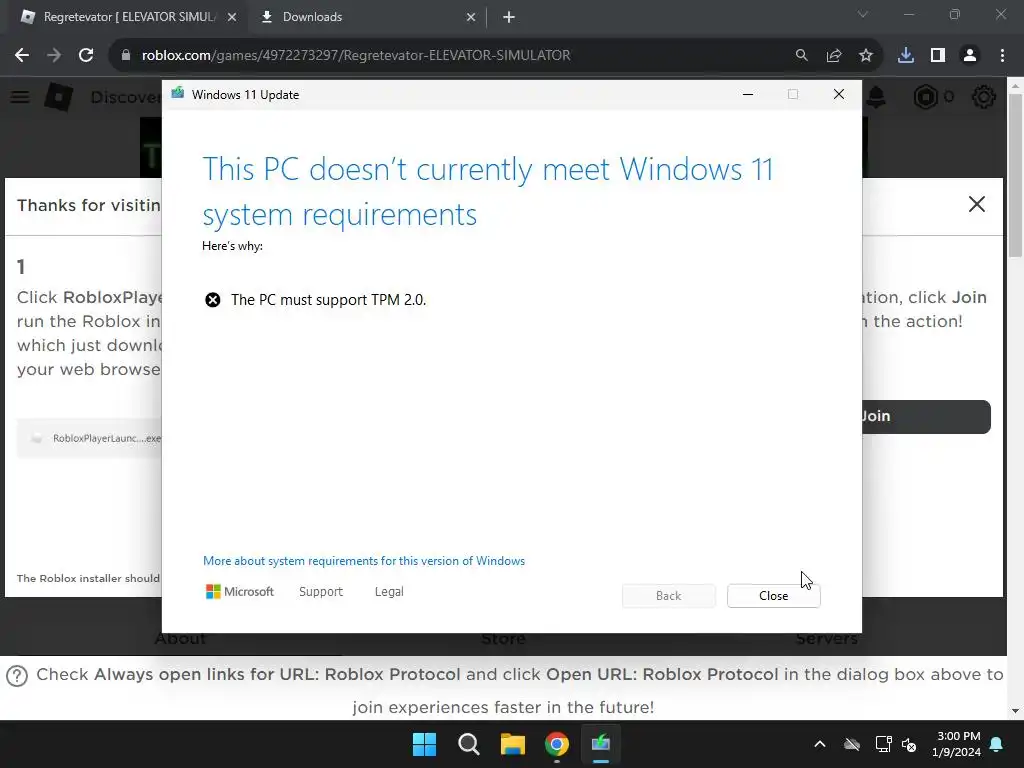Close the 'Thanks for visiting' Roblox popup
The width and height of the screenshot is (1024, 768).
coord(976,204)
